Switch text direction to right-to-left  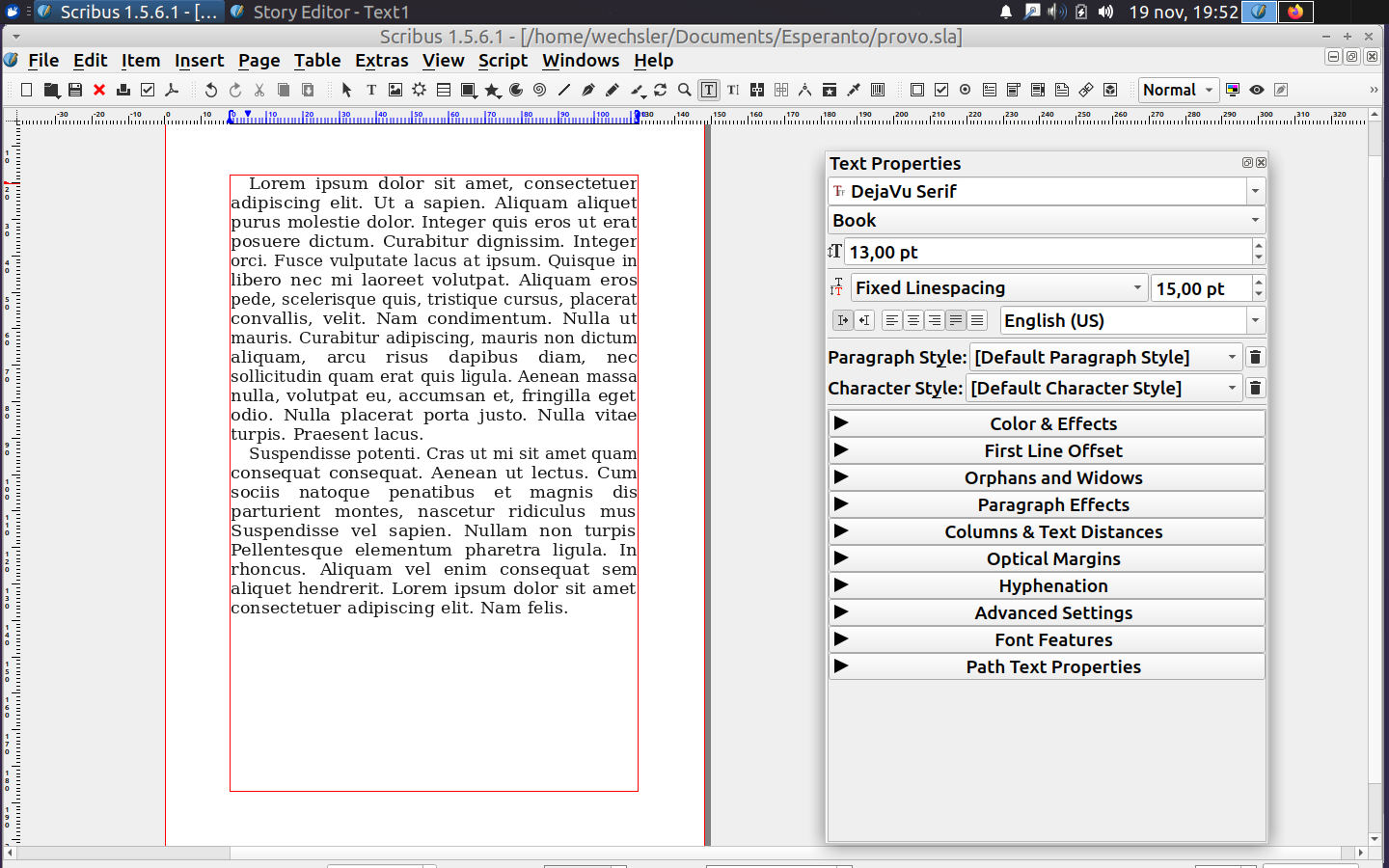point(864,320)
